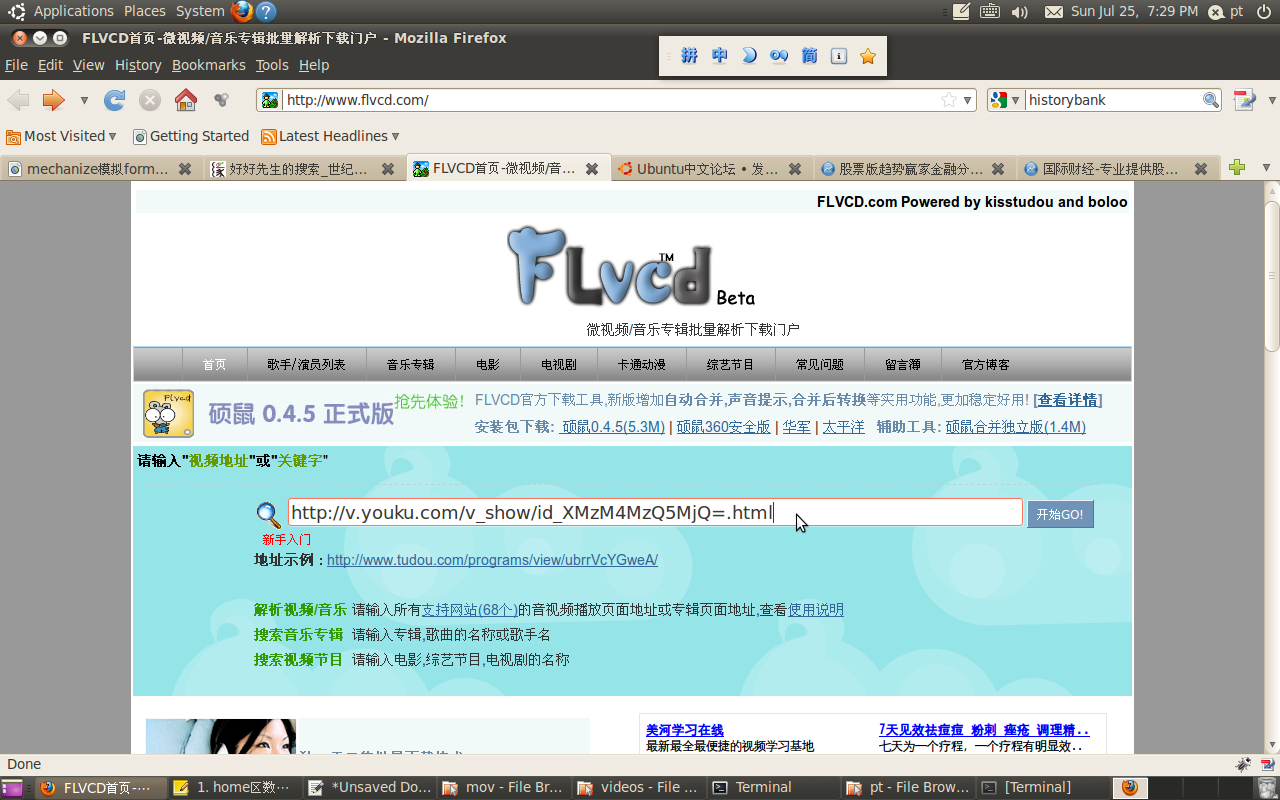Image resolution: width=1280 pixels, height=800 pixels.
Task: Click the orange forward arrow button
Action: pyautogui.click(x=53, y=100)
